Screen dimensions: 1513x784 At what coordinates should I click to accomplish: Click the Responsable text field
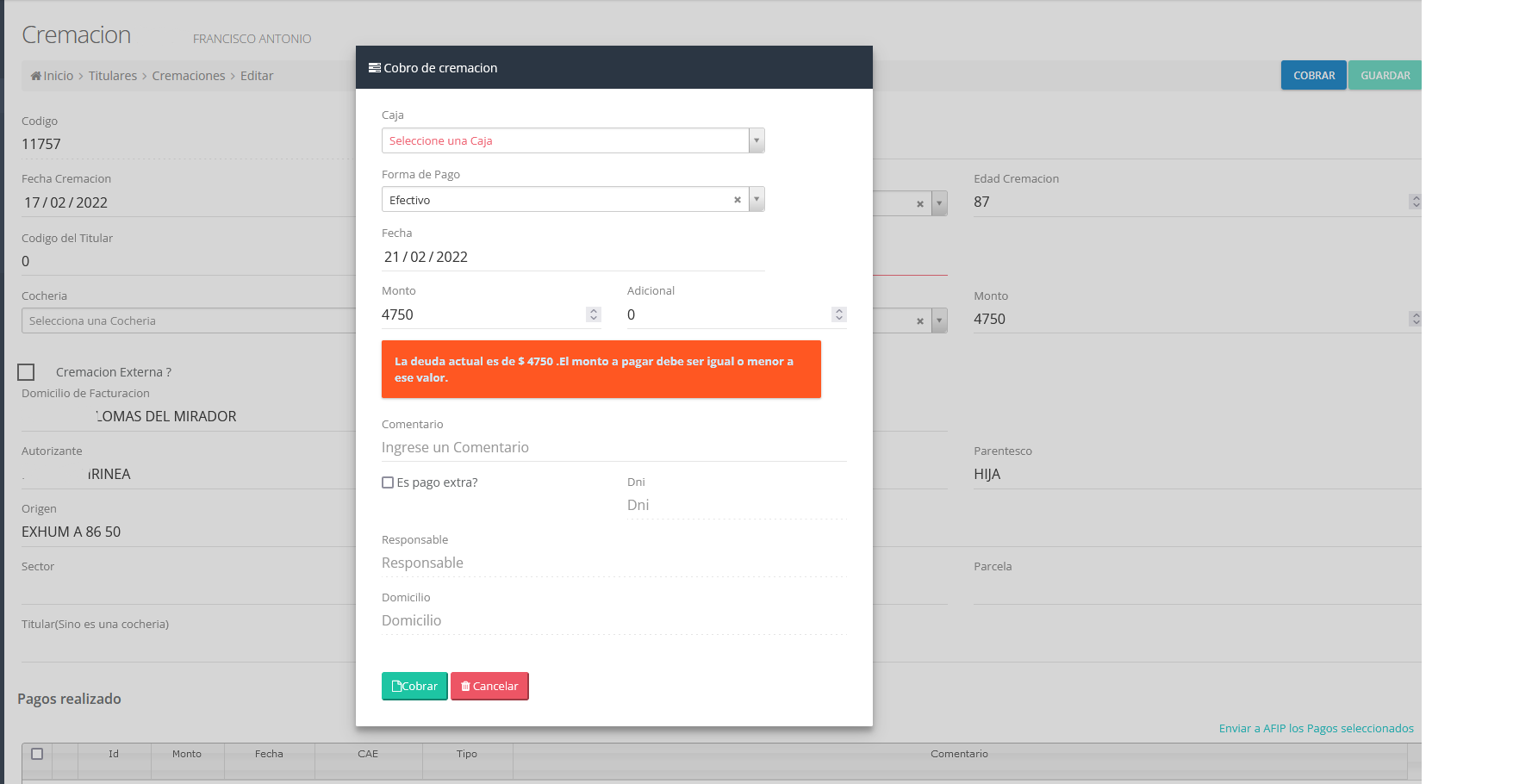point(613,563)
